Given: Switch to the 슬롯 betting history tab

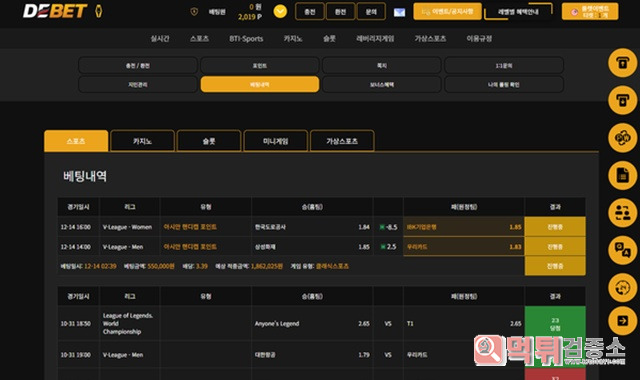Looking at the screenshot, I should (x=209, y=141).
